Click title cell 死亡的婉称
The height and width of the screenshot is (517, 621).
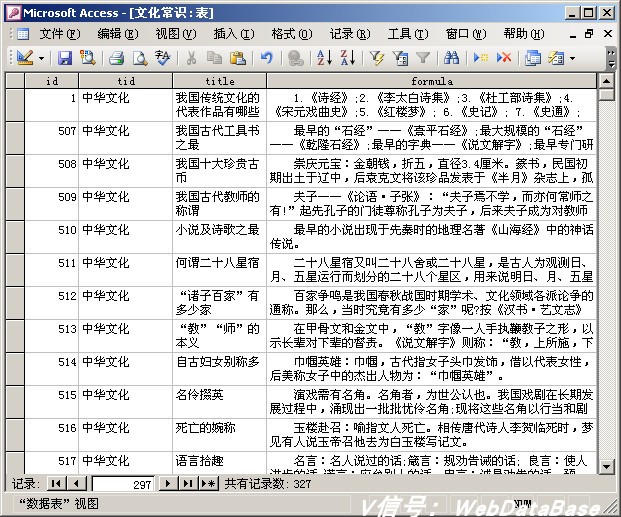[x=220, y=435]
